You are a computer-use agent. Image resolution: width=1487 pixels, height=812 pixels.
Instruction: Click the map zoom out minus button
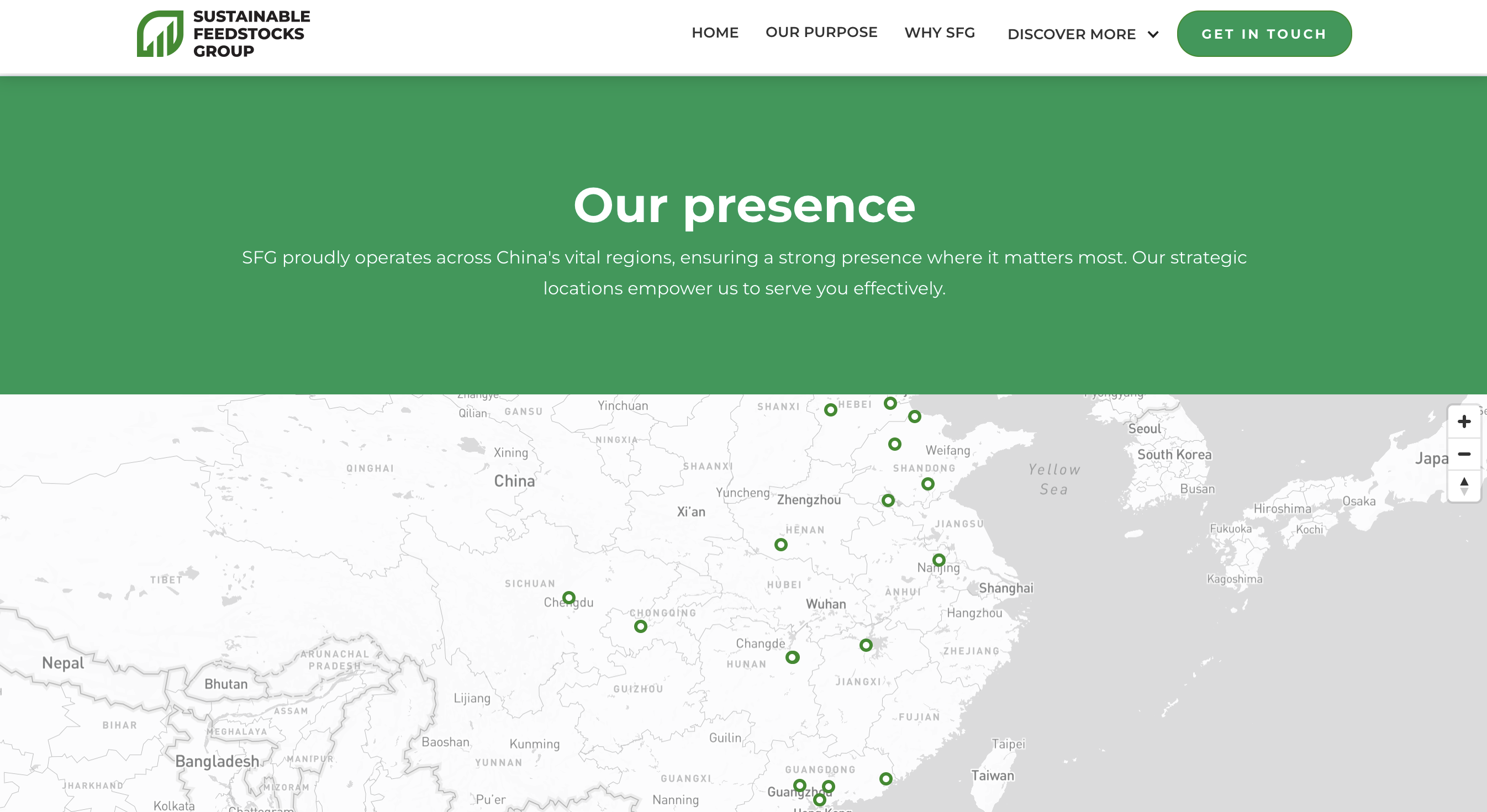point(1463,454)
